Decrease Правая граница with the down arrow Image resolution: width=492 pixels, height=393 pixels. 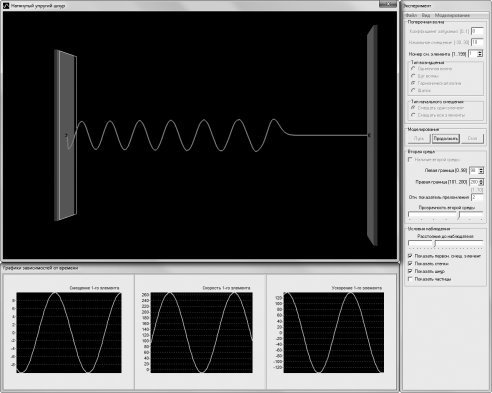(x=481, y=184)
